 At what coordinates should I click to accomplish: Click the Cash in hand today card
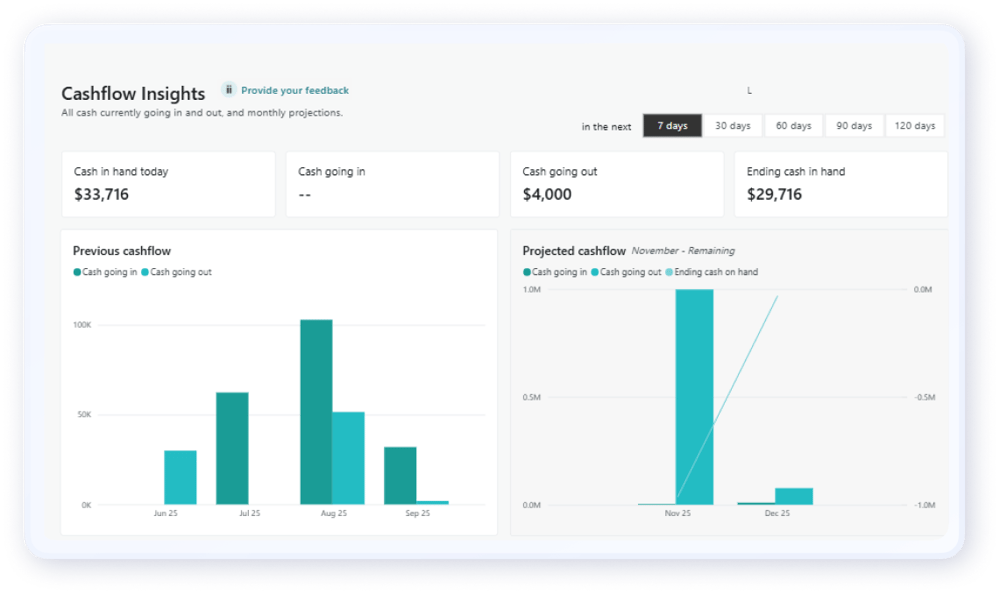(x=168, y=184)
